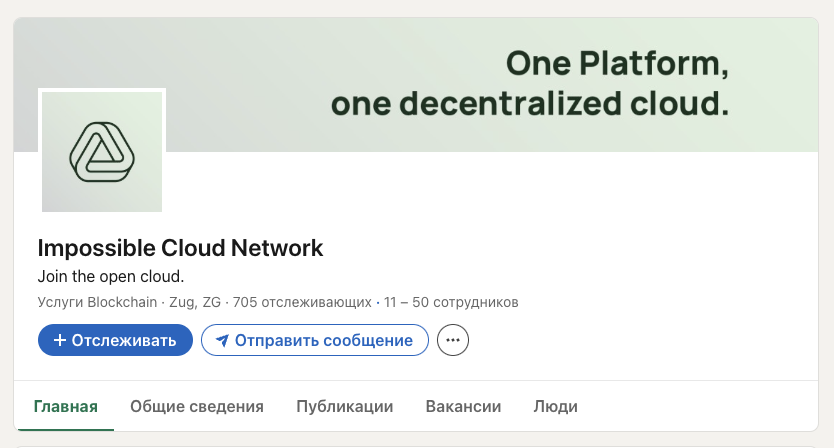
Task: Click the Impossible Cloud Network company name
Action: (180, 248)
